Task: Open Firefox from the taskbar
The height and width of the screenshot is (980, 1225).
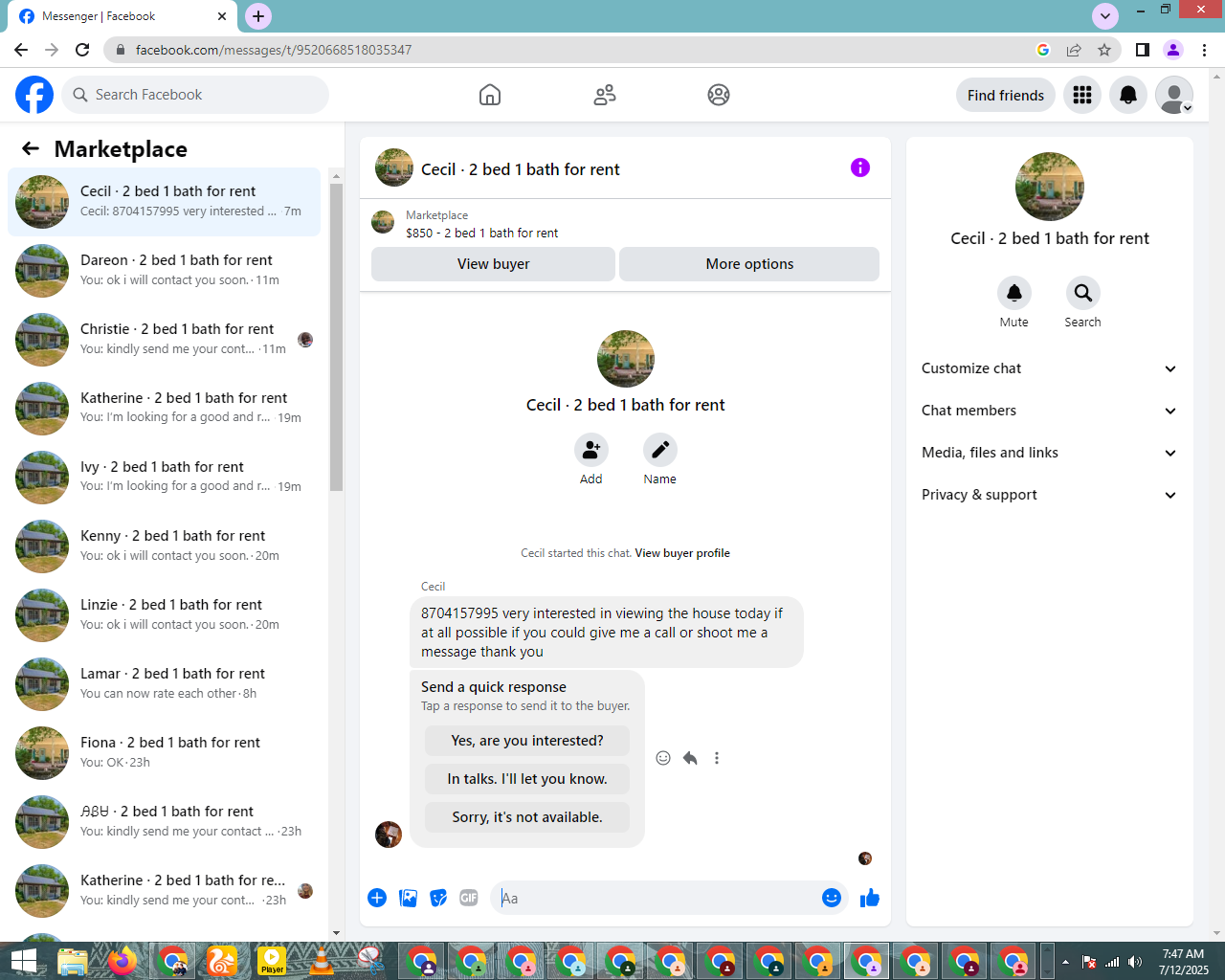Action: pyautogui.click(x=122, y=961)
